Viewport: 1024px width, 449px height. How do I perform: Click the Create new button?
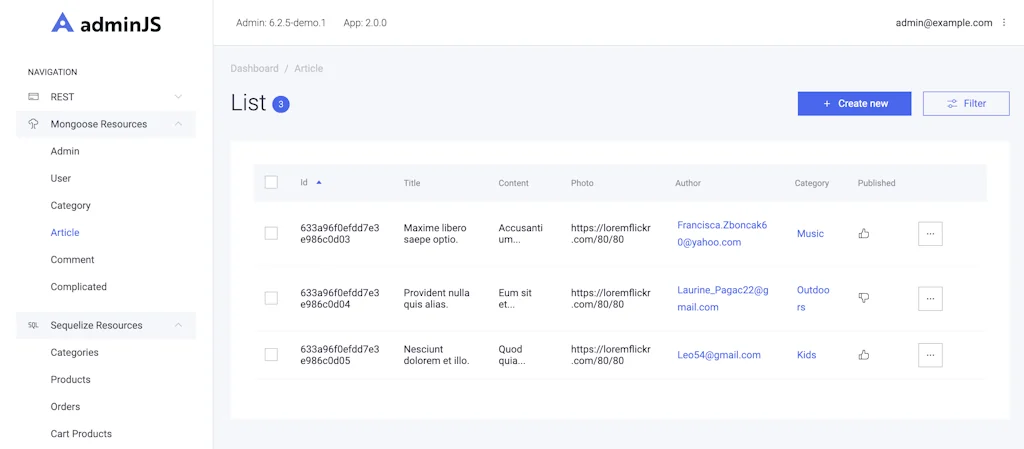tap(854, 103)
